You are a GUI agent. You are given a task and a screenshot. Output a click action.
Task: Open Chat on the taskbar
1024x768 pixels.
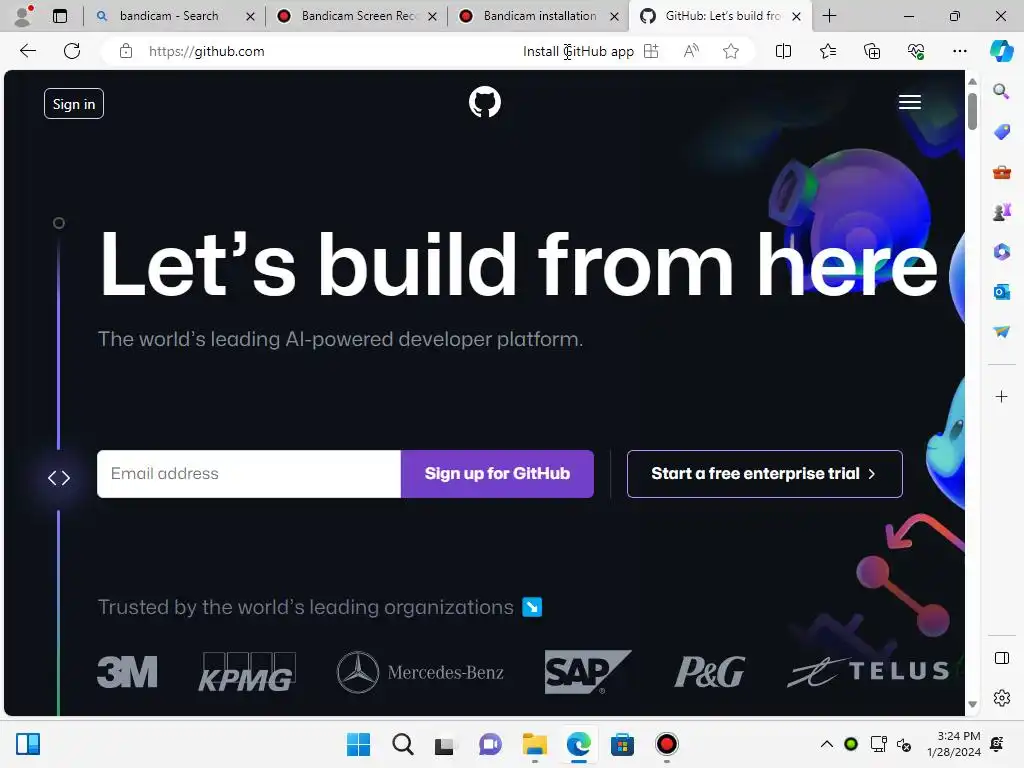[490, 744]
